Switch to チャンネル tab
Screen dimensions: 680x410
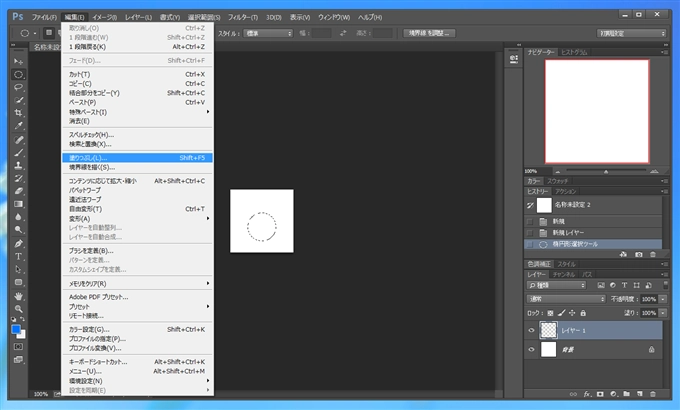pyautogui.click(x=564, y=274)
